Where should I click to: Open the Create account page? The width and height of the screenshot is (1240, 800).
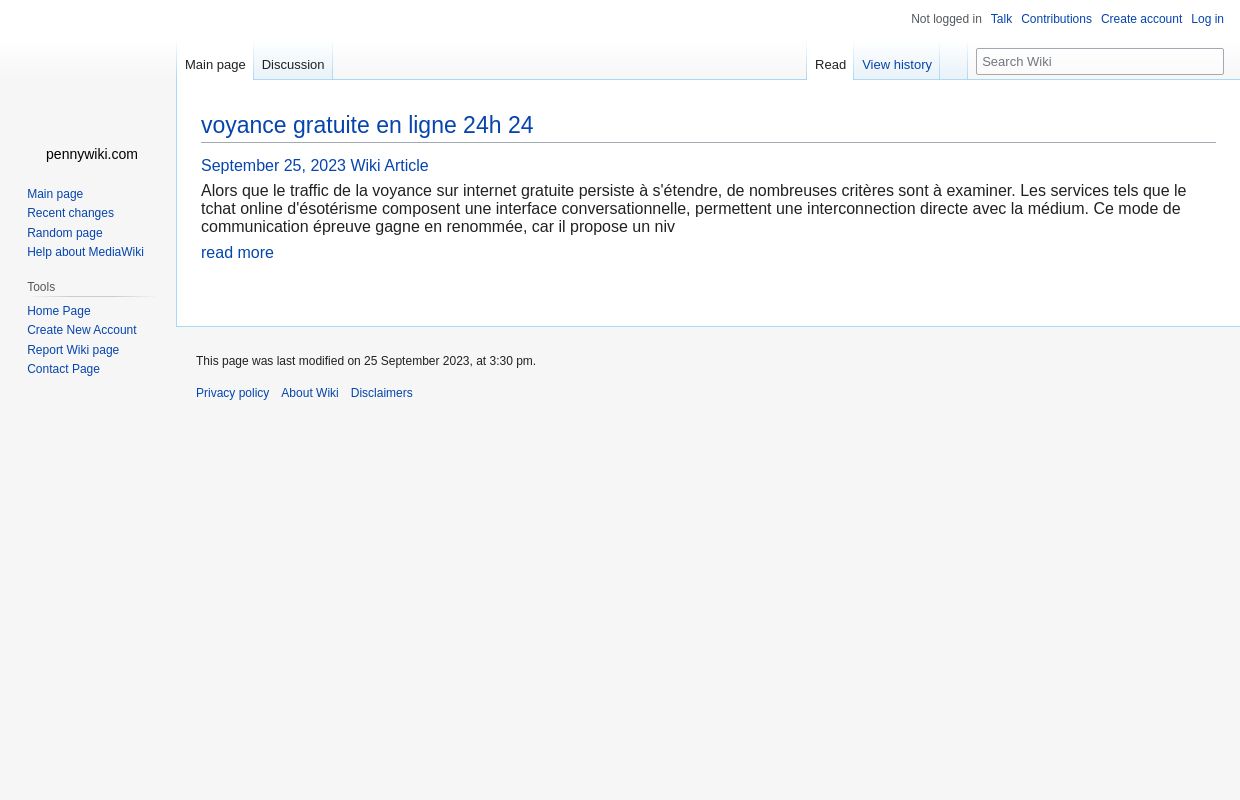point(1141,19)
